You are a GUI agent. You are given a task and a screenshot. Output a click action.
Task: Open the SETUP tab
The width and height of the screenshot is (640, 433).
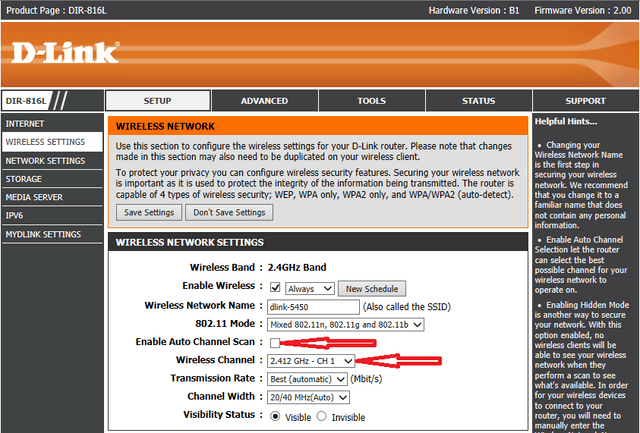point(158,101)
